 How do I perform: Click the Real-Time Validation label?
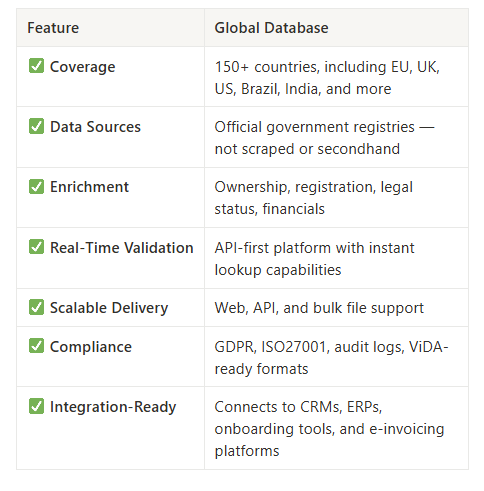tap(122, 248)
